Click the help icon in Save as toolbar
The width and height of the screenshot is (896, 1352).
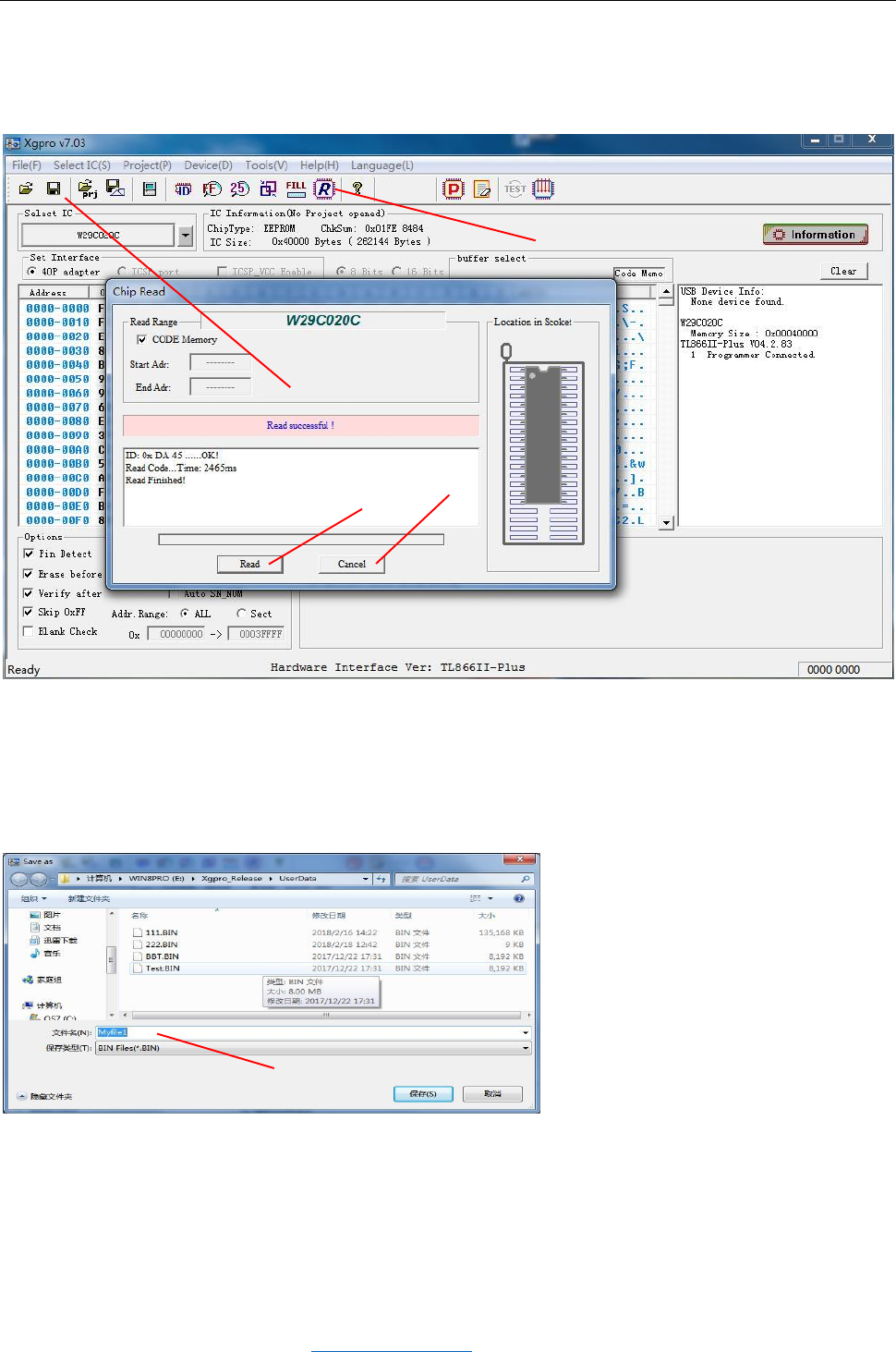point(519,898)
